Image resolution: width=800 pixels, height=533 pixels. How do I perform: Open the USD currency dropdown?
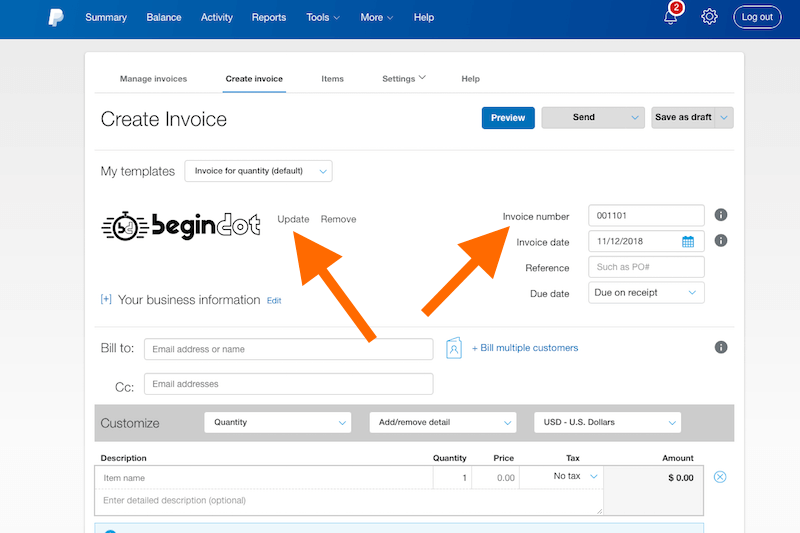pyautogui.click(x=607, y=422)
